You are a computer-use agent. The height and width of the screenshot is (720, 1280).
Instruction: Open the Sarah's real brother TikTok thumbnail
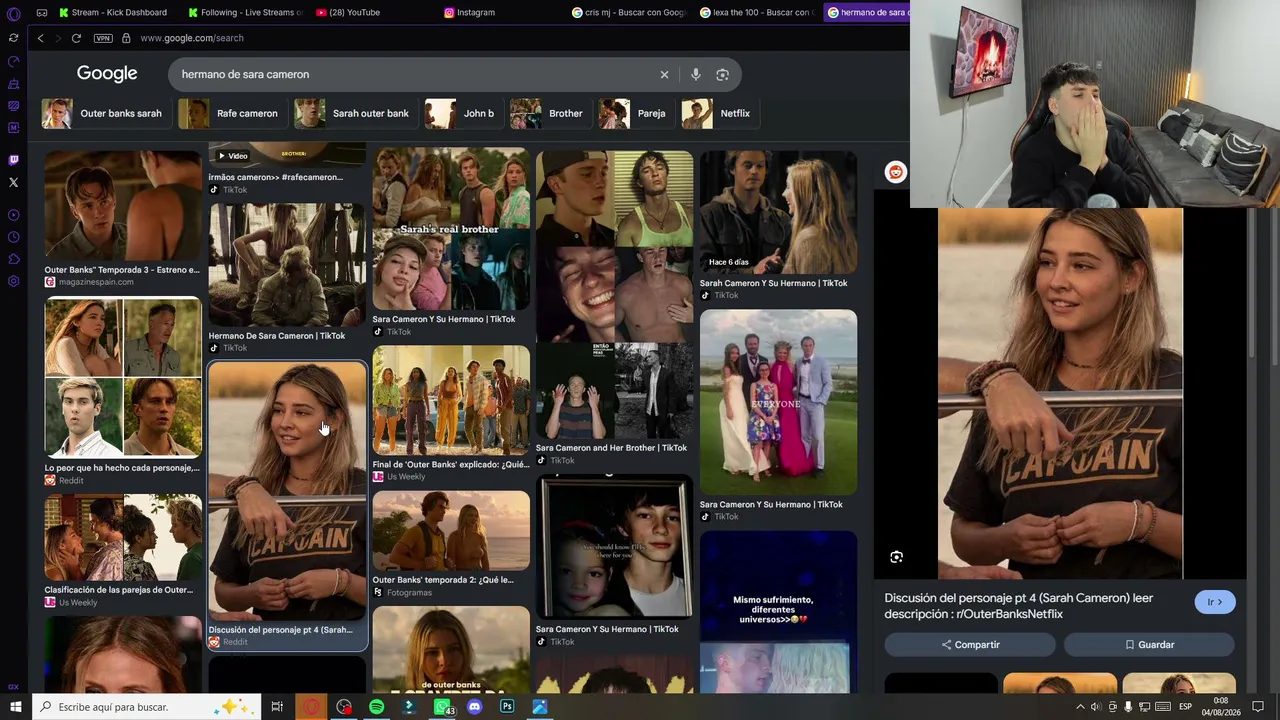click(x=451, y=230)
